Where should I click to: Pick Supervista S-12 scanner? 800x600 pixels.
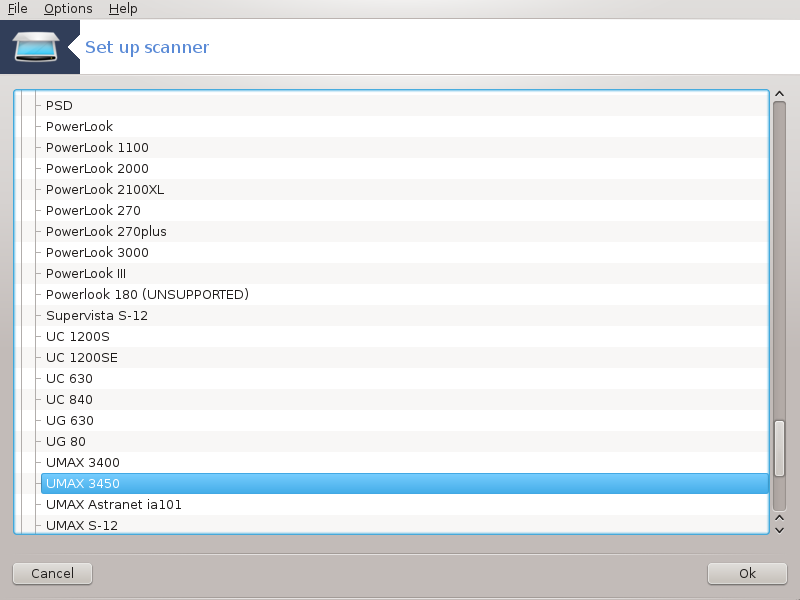tap(96, 316)
